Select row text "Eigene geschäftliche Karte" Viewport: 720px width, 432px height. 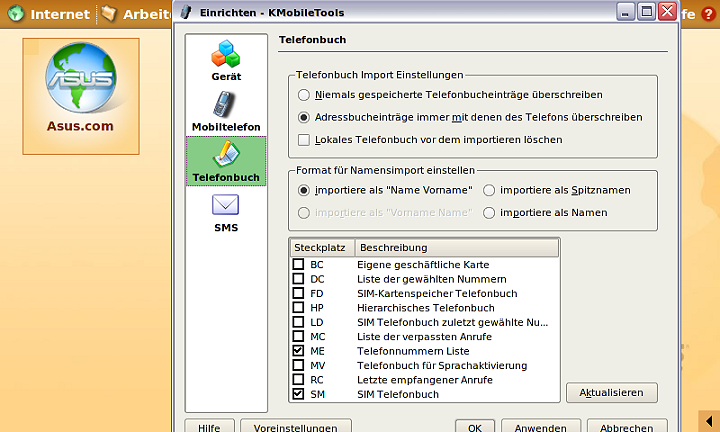tap(423, 265)
